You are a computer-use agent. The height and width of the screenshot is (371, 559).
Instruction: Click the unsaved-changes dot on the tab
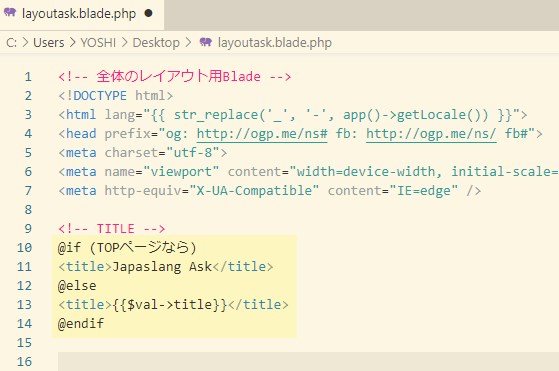click(x=148, y=13)
